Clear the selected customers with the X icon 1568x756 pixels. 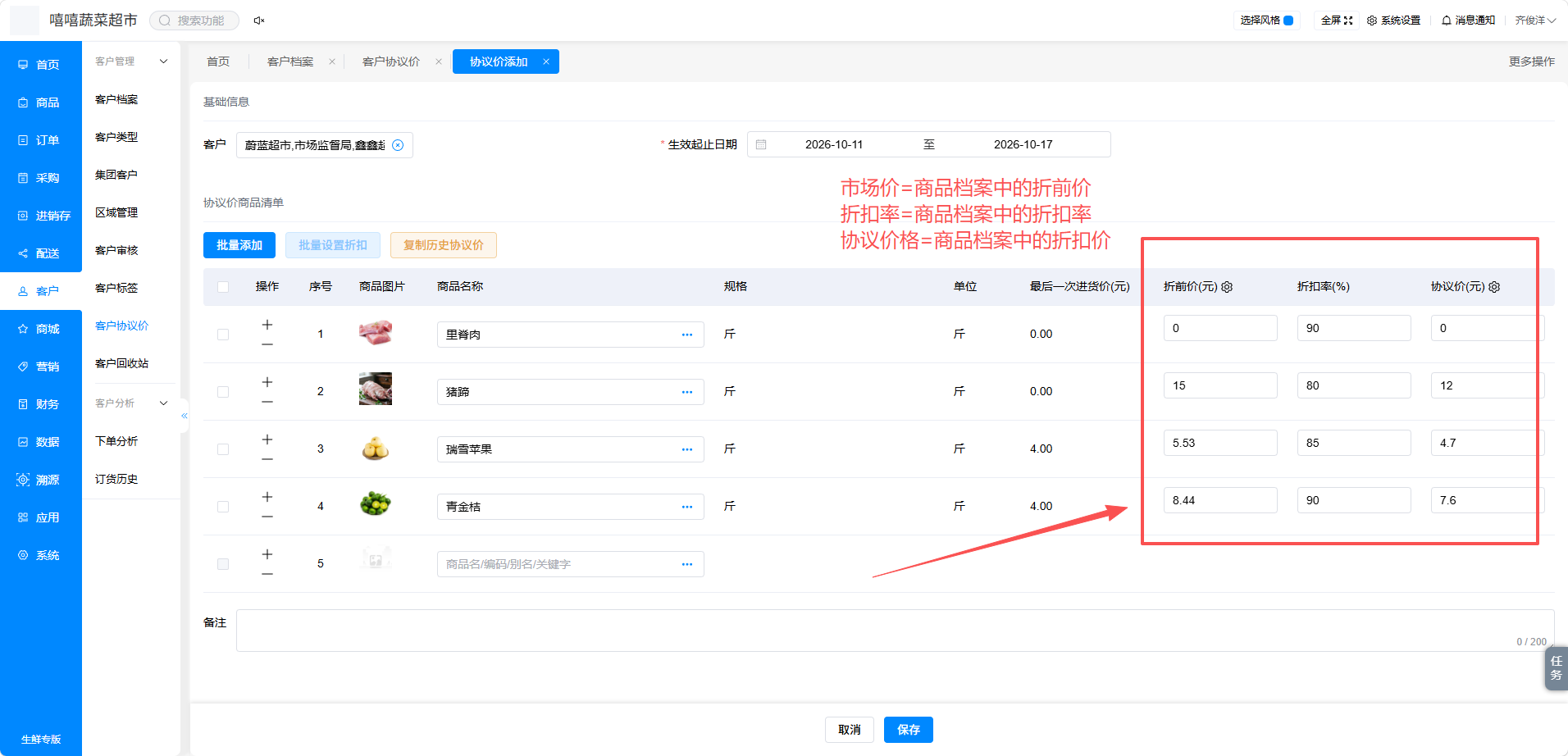pyautogui.click(x=398, y=145)
